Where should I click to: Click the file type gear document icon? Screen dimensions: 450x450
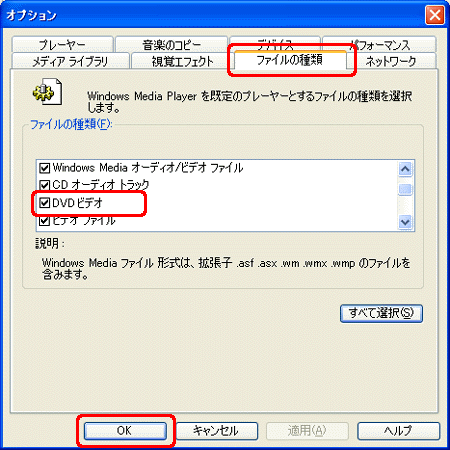click(x=48, y=92)
